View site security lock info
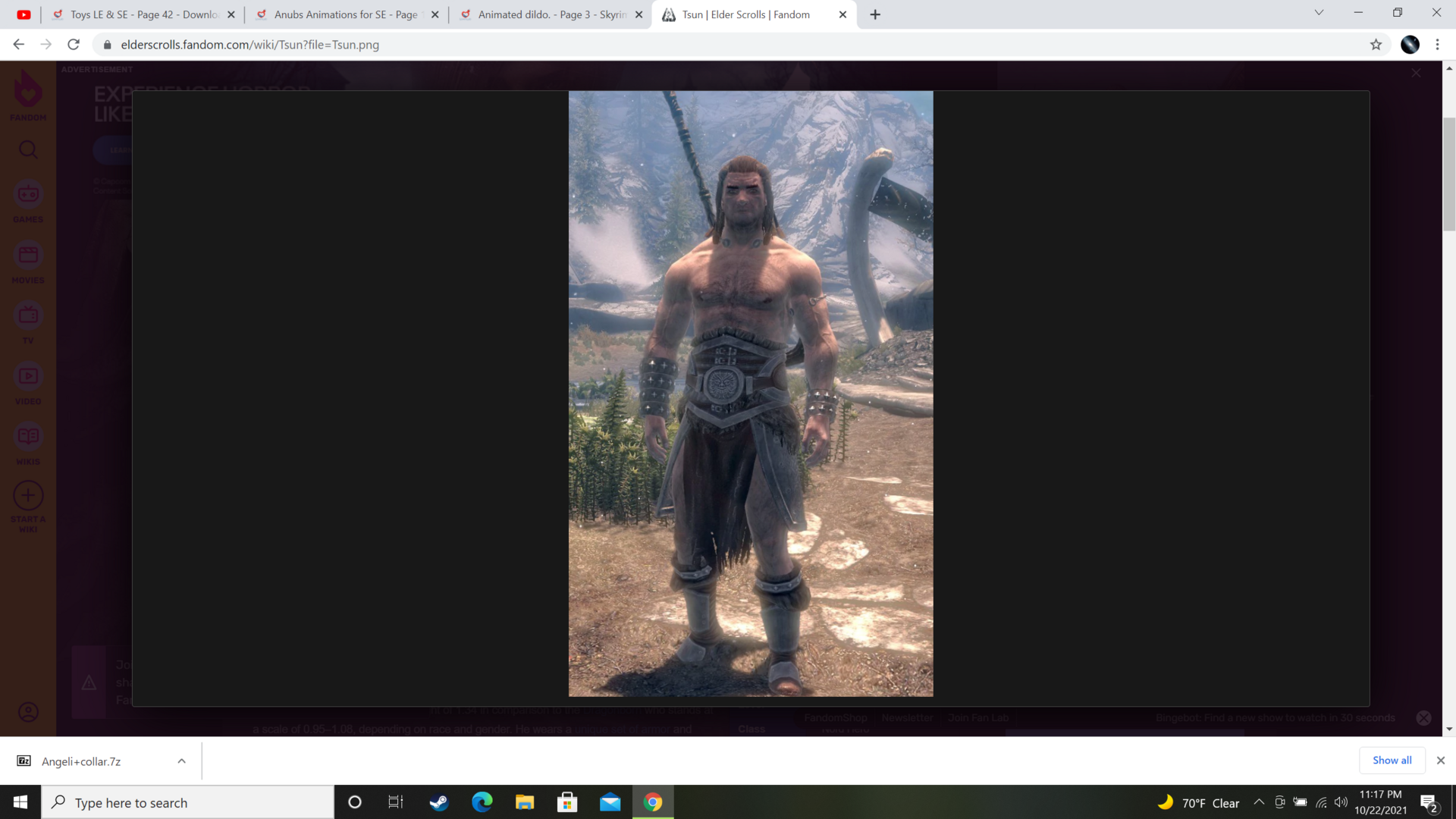The image size is (1456, 819). 108,45
